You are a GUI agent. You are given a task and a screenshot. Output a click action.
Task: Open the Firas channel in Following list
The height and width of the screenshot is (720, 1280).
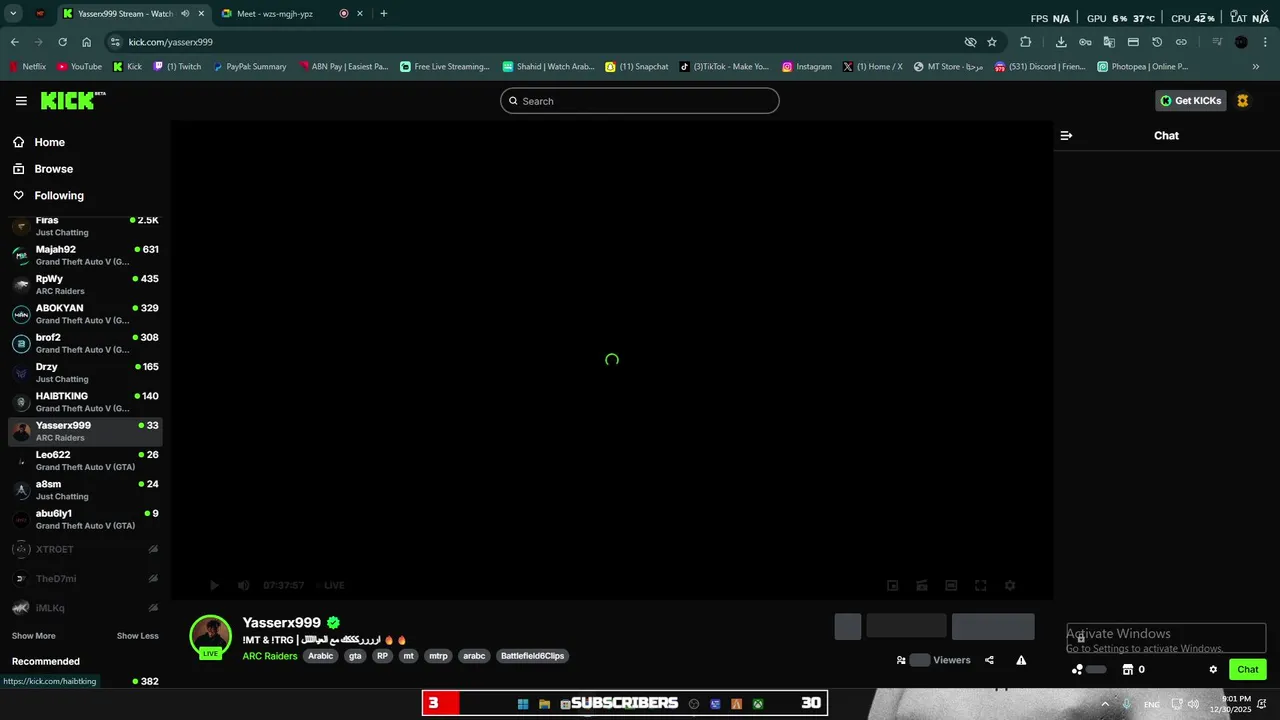tap(85, 225)
